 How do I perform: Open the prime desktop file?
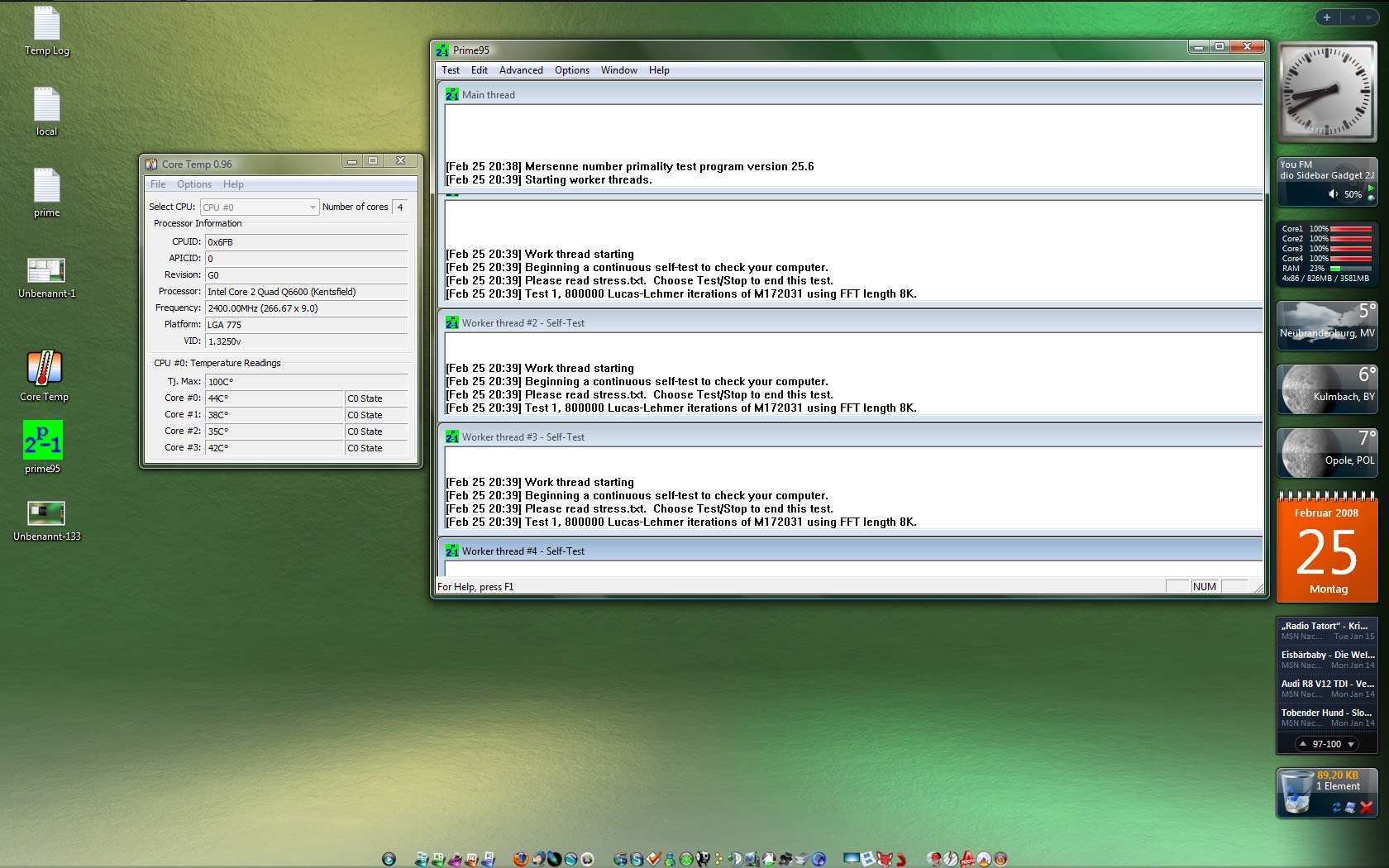pyautogui.click(x=46, y=193)
